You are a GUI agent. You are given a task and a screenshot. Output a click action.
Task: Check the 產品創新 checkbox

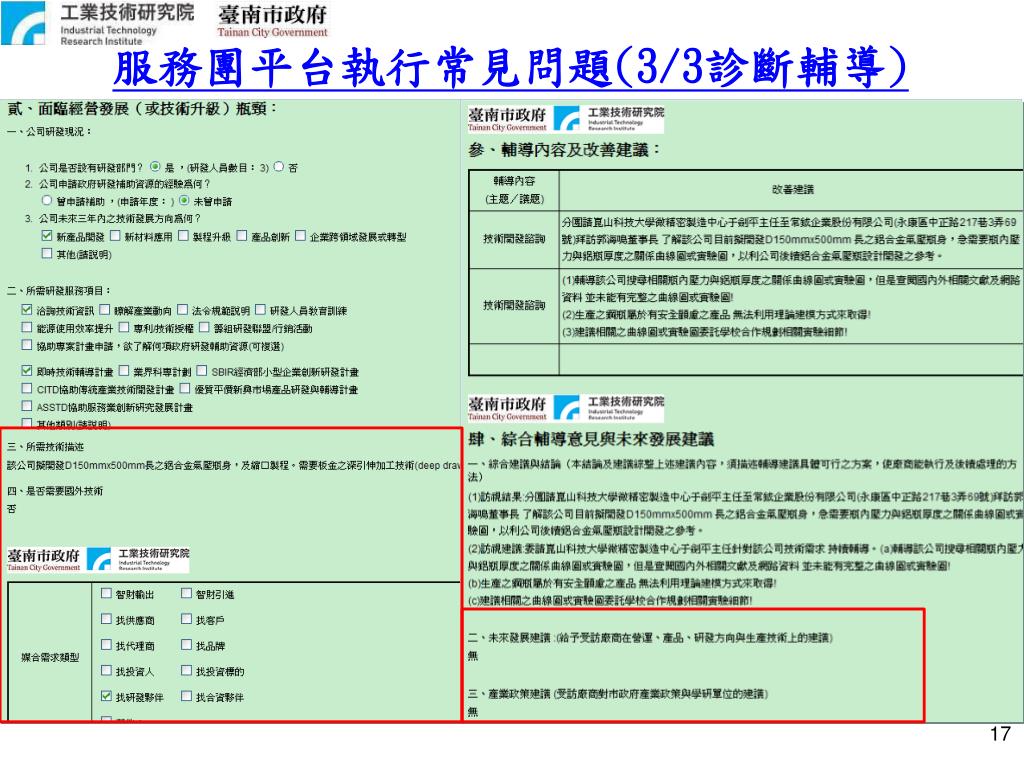(242, 236)
